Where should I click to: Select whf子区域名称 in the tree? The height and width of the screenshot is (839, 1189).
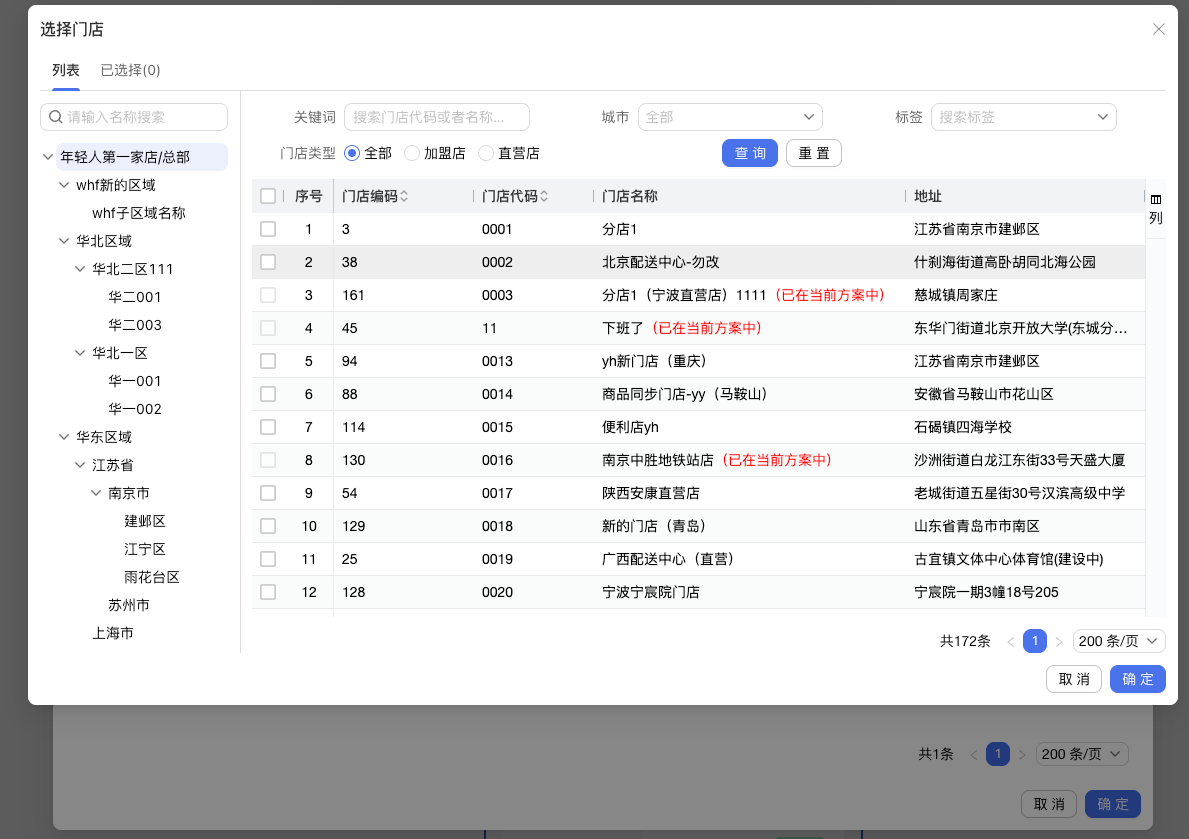pyautogui.click(x=139, y=213)
